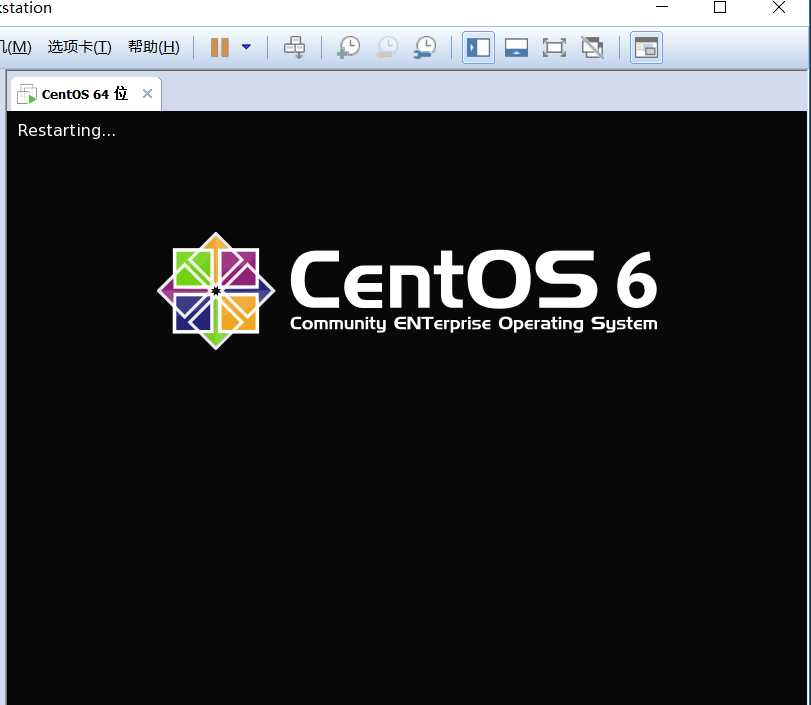Close the CentOS 64 位 tab

(147, 94)
